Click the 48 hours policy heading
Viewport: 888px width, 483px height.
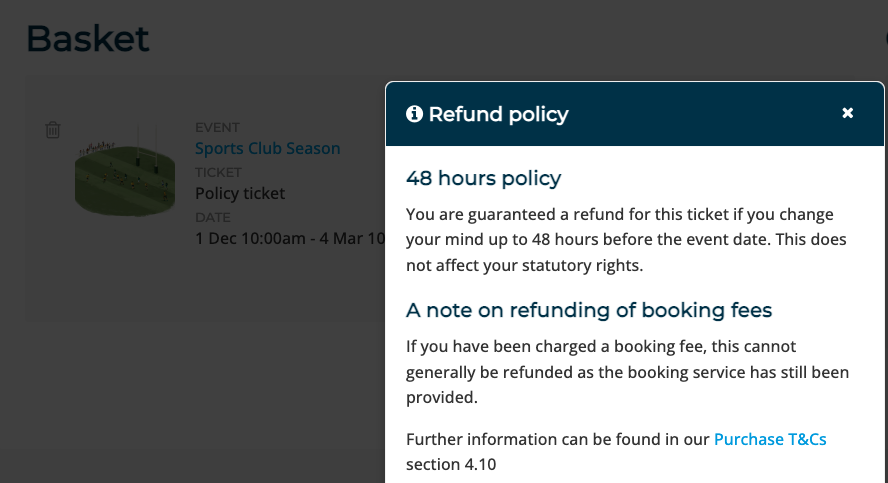tap(483, 178)
